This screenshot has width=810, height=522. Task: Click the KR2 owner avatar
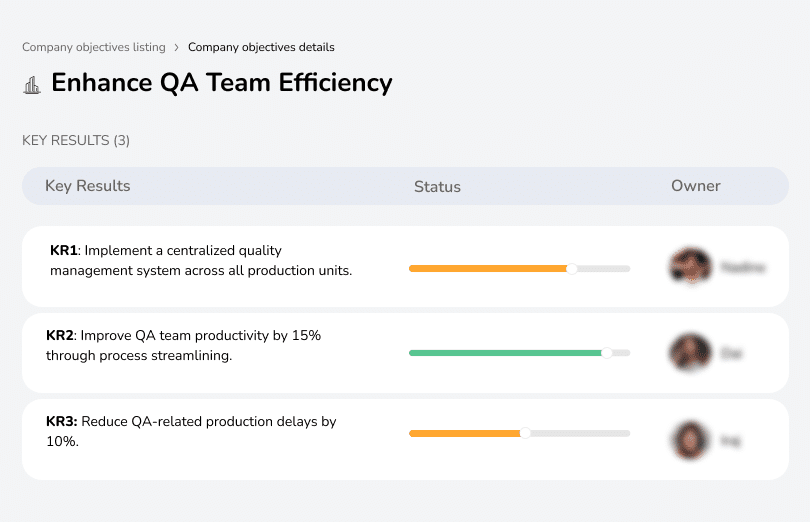coord(691,352)
